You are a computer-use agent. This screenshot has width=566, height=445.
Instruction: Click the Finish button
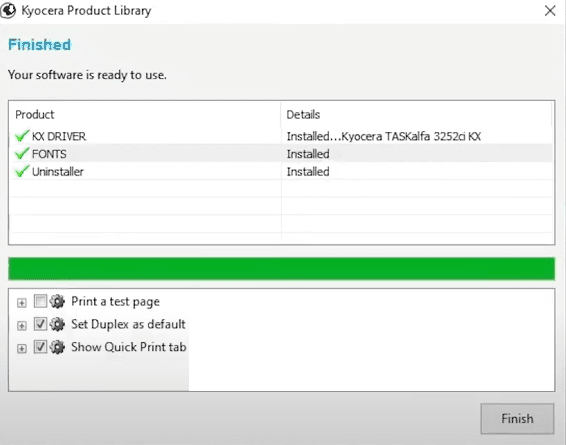(x=517, y=419)
